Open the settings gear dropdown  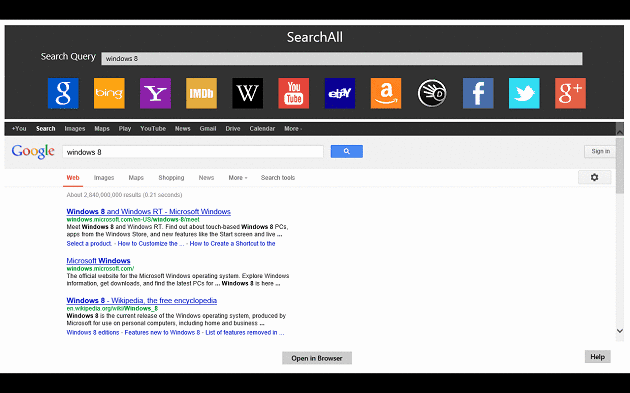pos(595,177)
